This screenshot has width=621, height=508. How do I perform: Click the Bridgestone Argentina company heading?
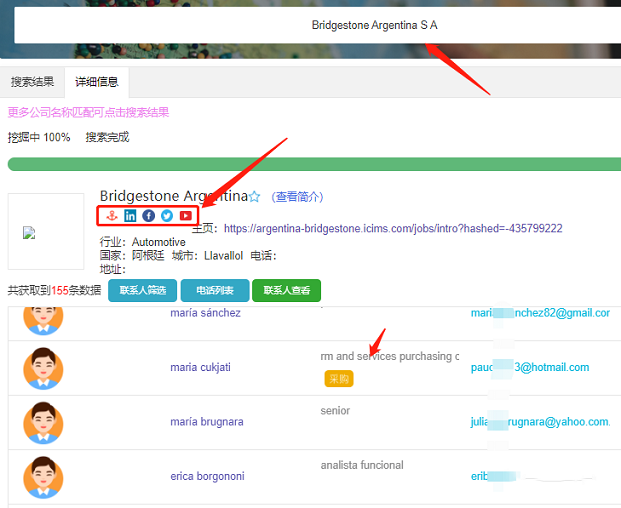174,196
